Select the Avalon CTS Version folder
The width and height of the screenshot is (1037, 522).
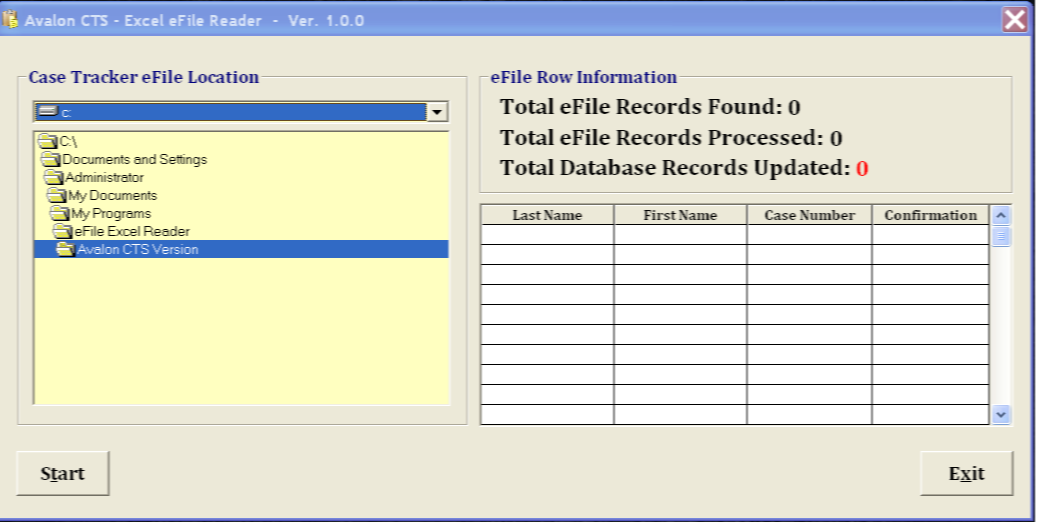click(241, 249)
